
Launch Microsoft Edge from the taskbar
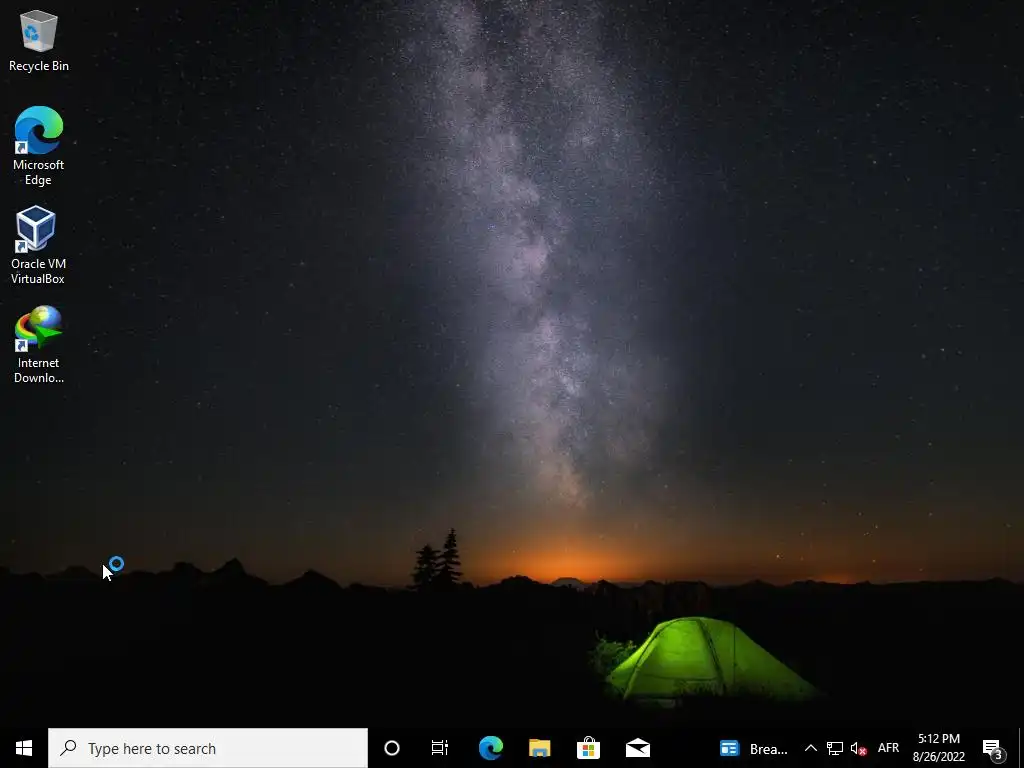click(x=490, y=748)
